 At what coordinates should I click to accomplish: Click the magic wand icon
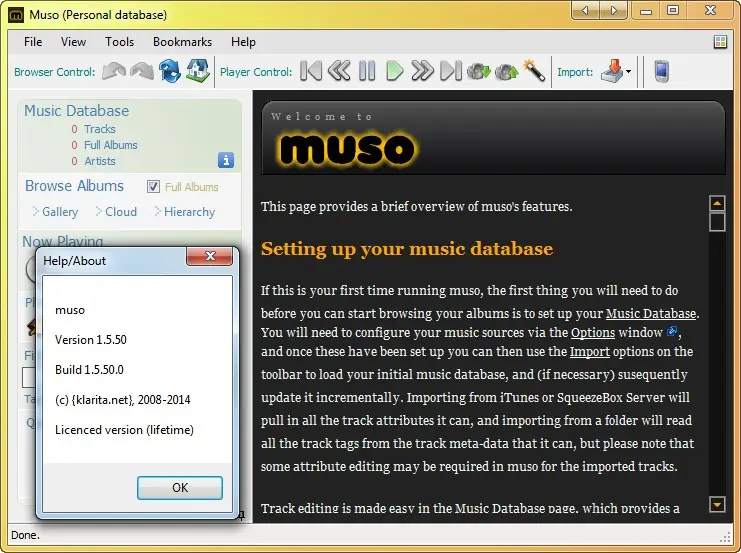(x=534, y=71)
